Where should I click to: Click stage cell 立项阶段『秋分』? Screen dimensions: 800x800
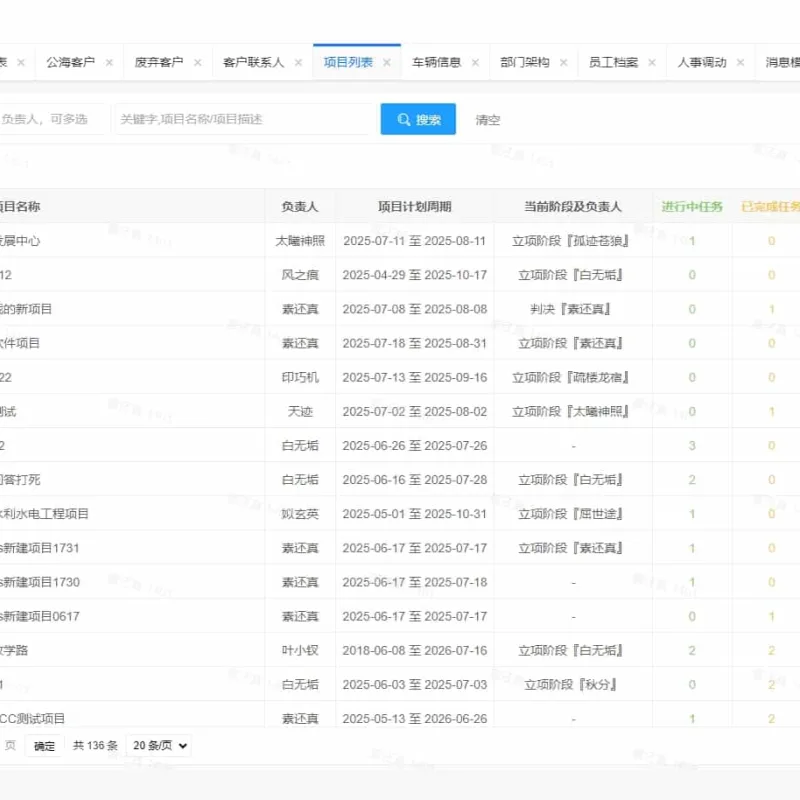[x=570, y=685]
